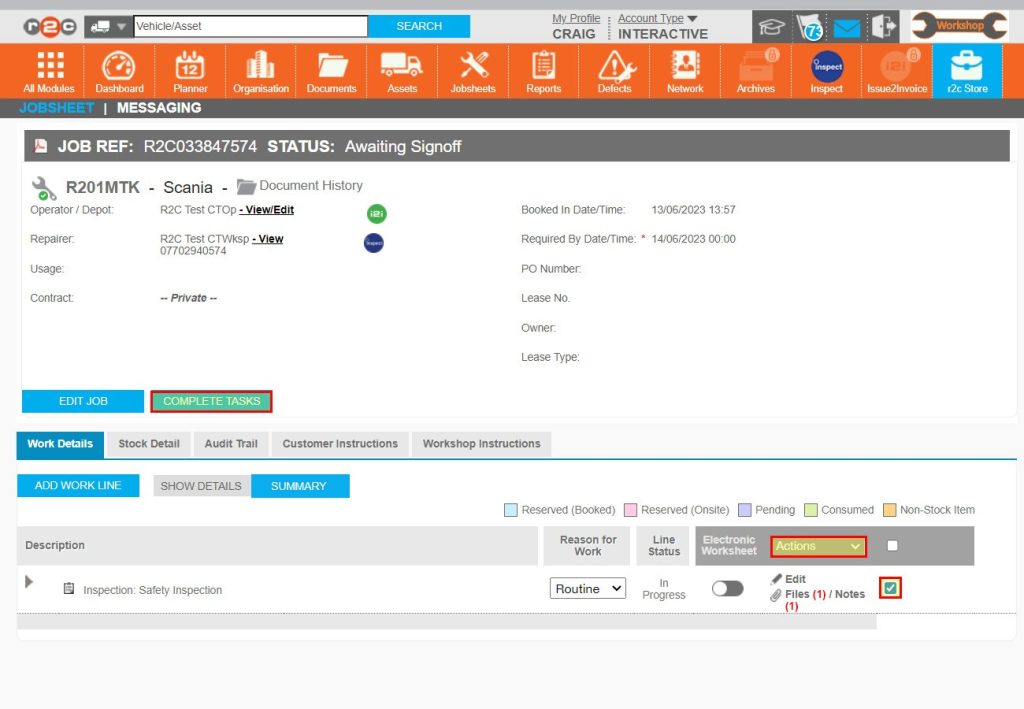Viewport: 1024px width, 709px height.
Task: Tick the checkbox beside the Safety Inspection line
Action: tap(889, 588)
